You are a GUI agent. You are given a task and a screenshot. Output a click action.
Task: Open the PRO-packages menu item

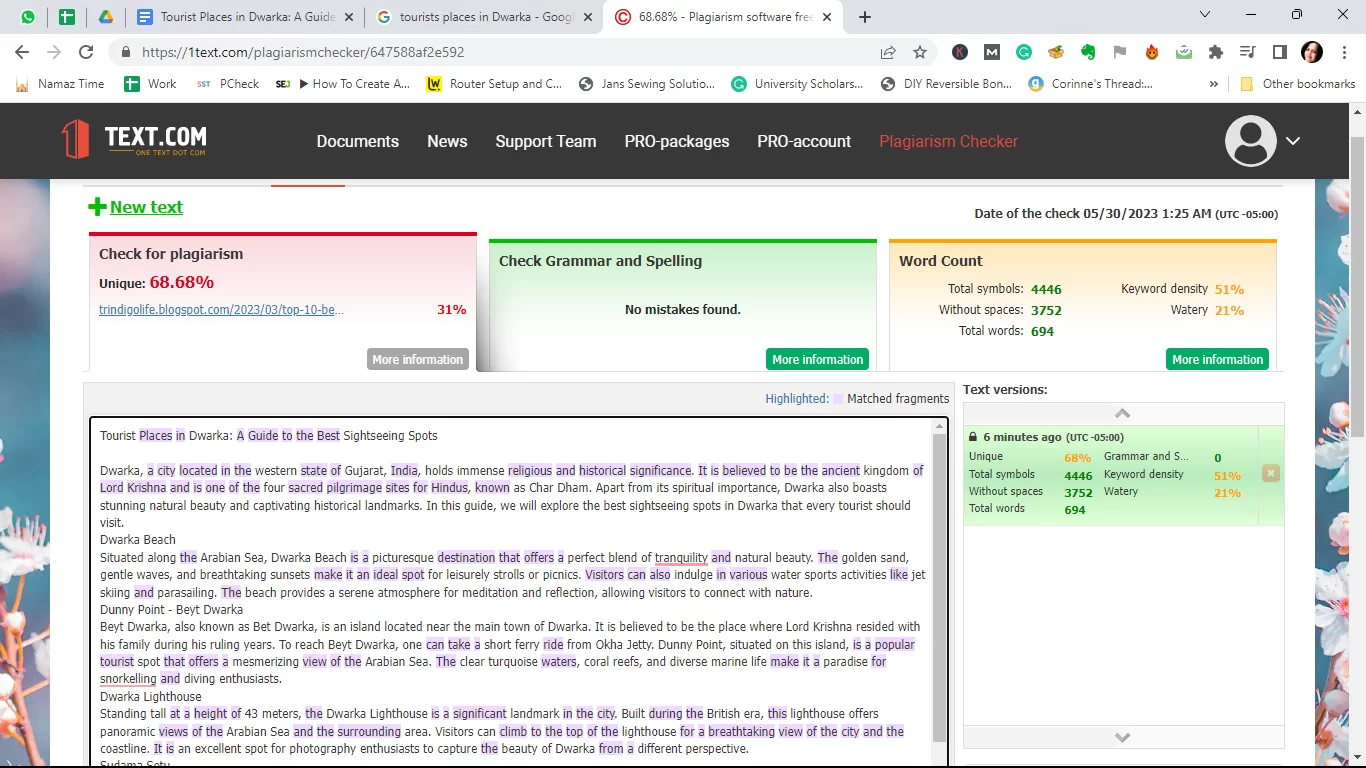677,141
